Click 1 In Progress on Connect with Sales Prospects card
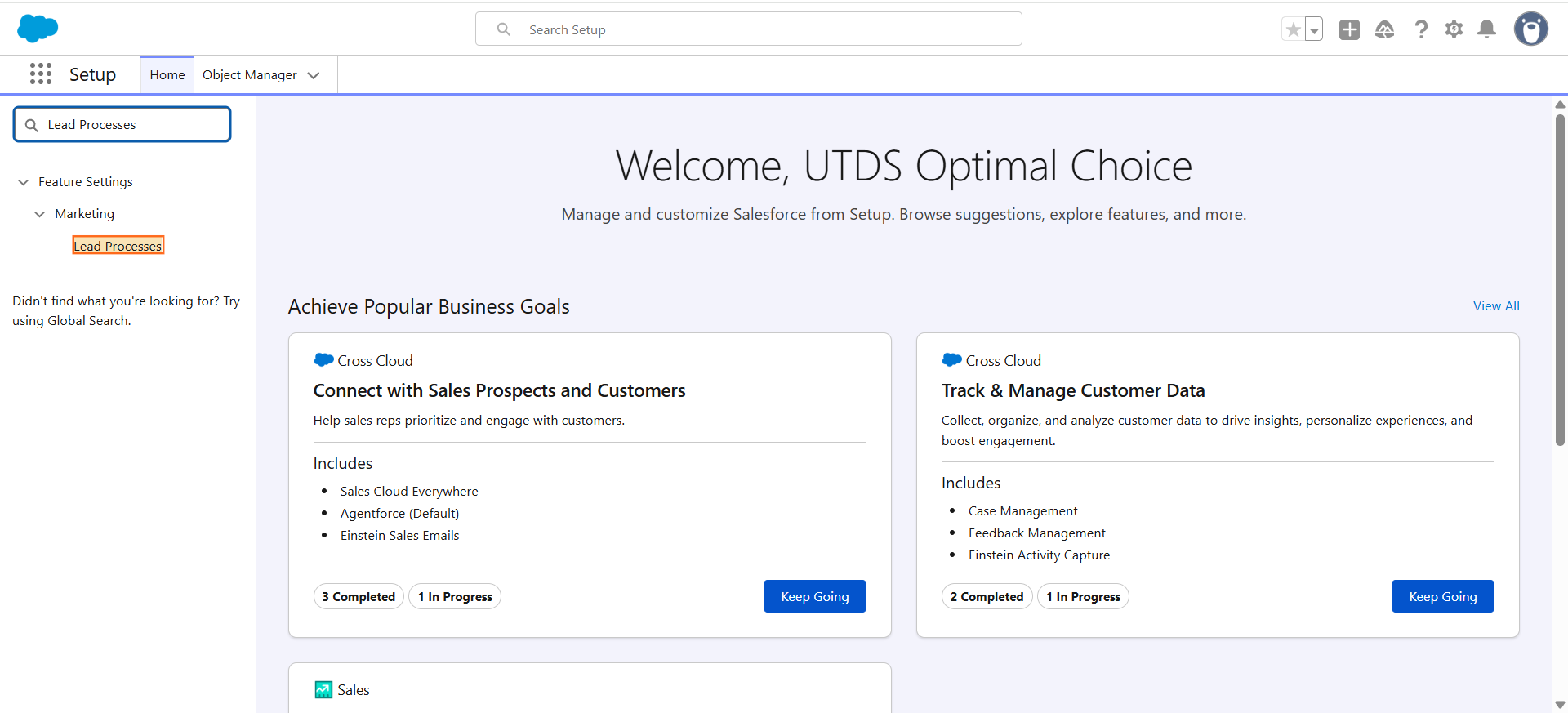1568x713 pixels. tap(455, 596)
